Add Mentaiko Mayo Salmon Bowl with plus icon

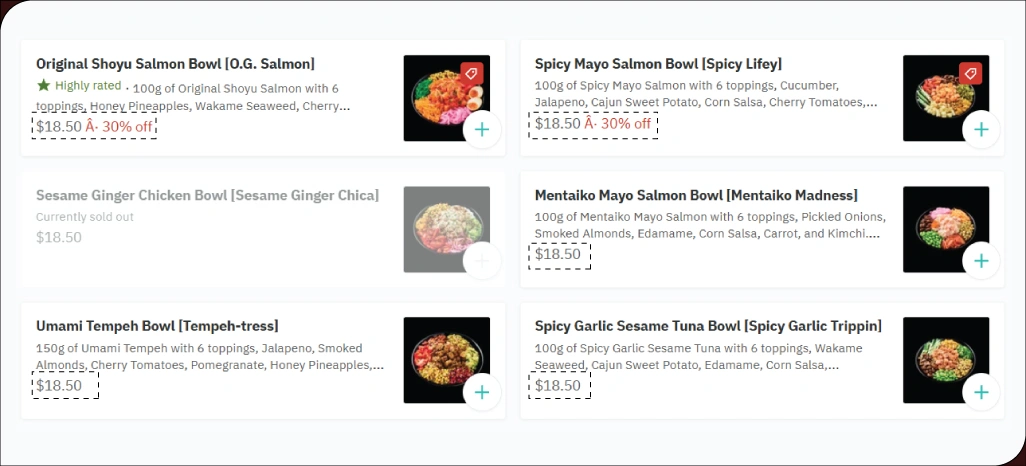tap(981, 260)
